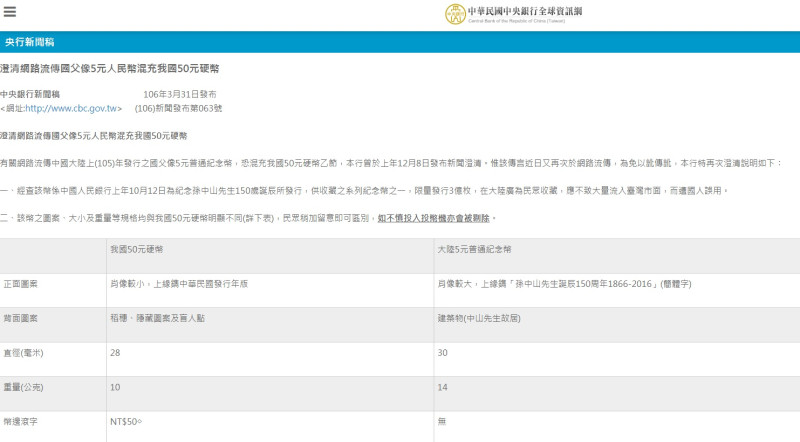800x442 pixels.
Task: Click the paragraph beginning 一、經查該幣係
Action: click(x=364, y=190)
